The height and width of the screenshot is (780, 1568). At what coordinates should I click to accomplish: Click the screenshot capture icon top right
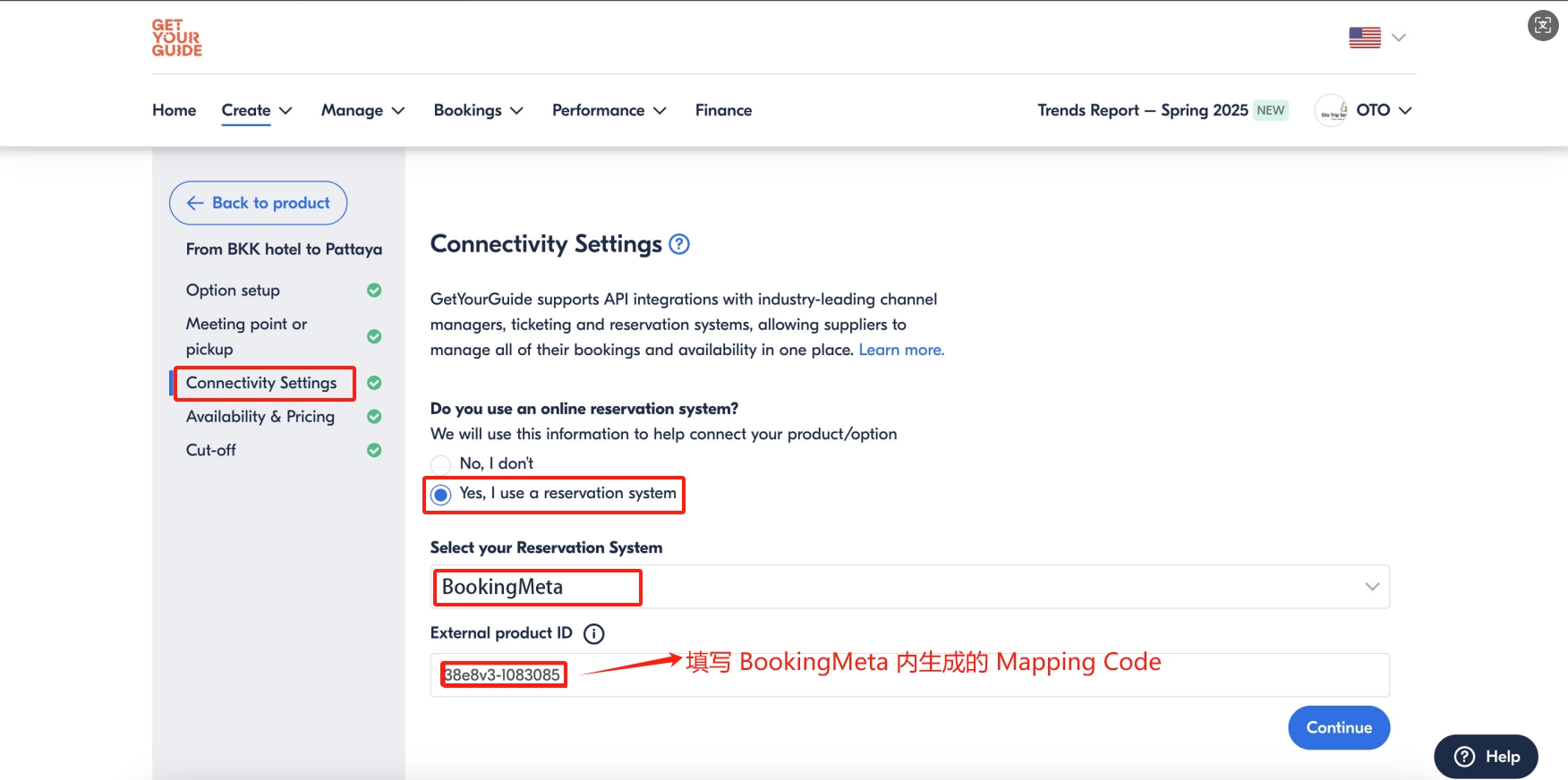1542,26
